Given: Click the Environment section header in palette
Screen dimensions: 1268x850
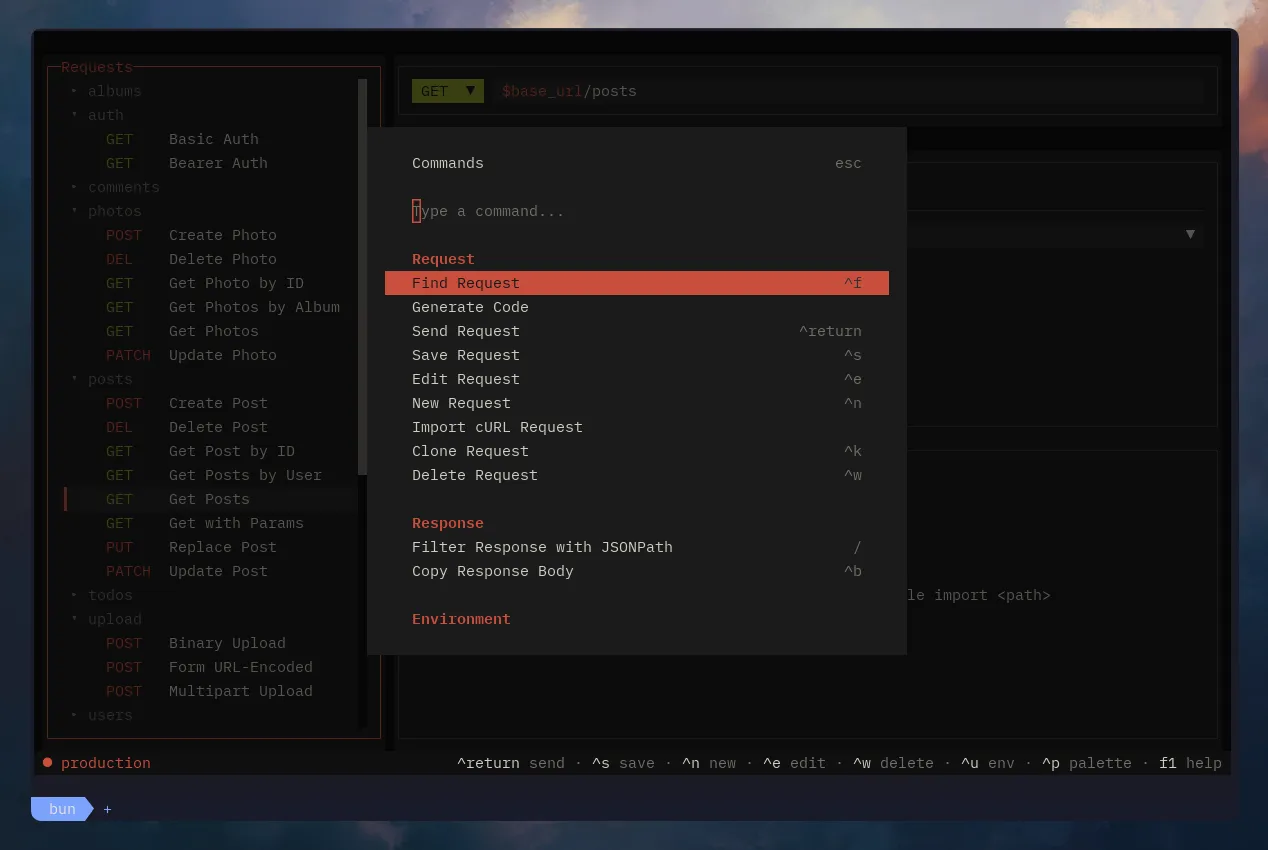Looking at the screenshot, I should [461, 619].
